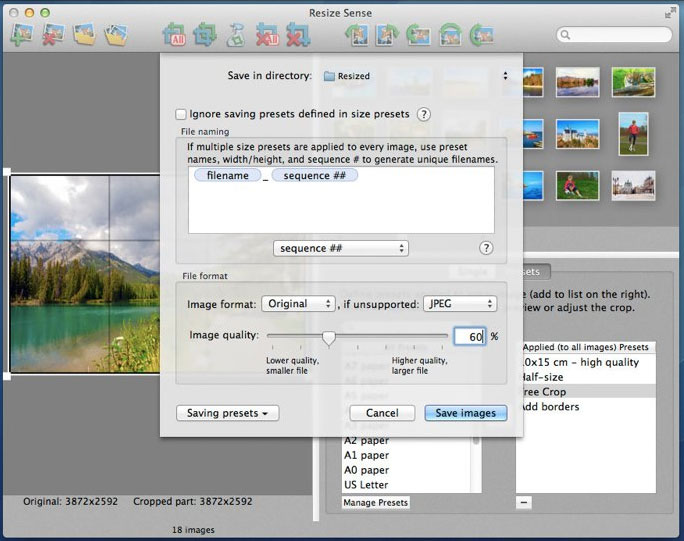Select the 10x15 cm – high quality applied preset
684x541 pixels.
point(586,362)
